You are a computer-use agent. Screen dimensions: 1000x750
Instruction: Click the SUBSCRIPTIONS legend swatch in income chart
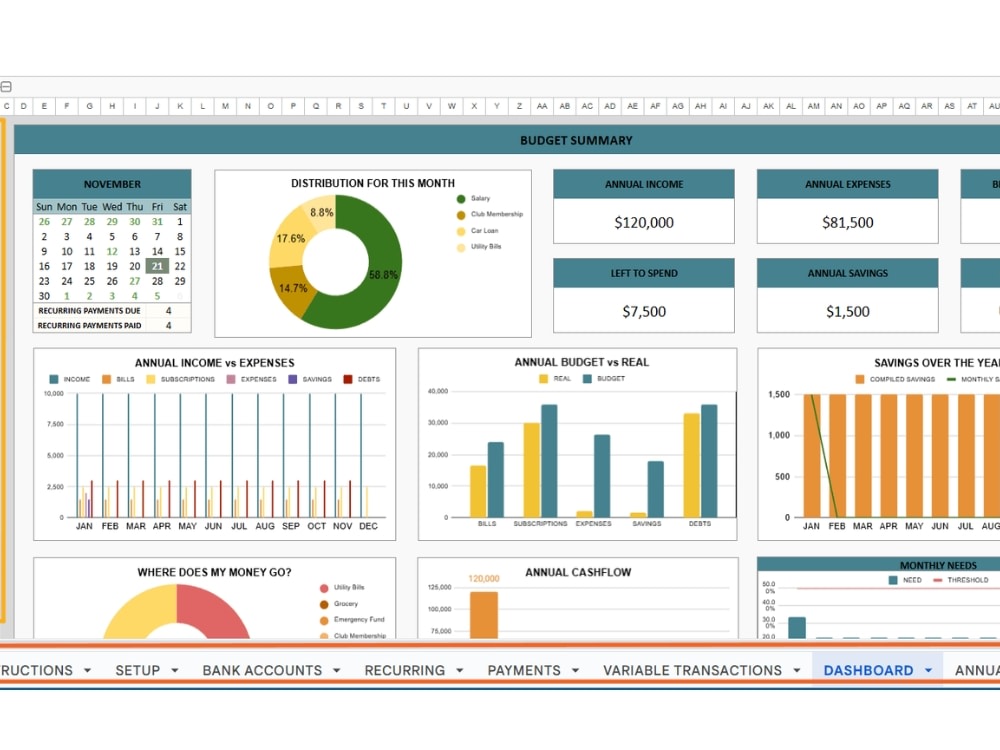point(151,379)
